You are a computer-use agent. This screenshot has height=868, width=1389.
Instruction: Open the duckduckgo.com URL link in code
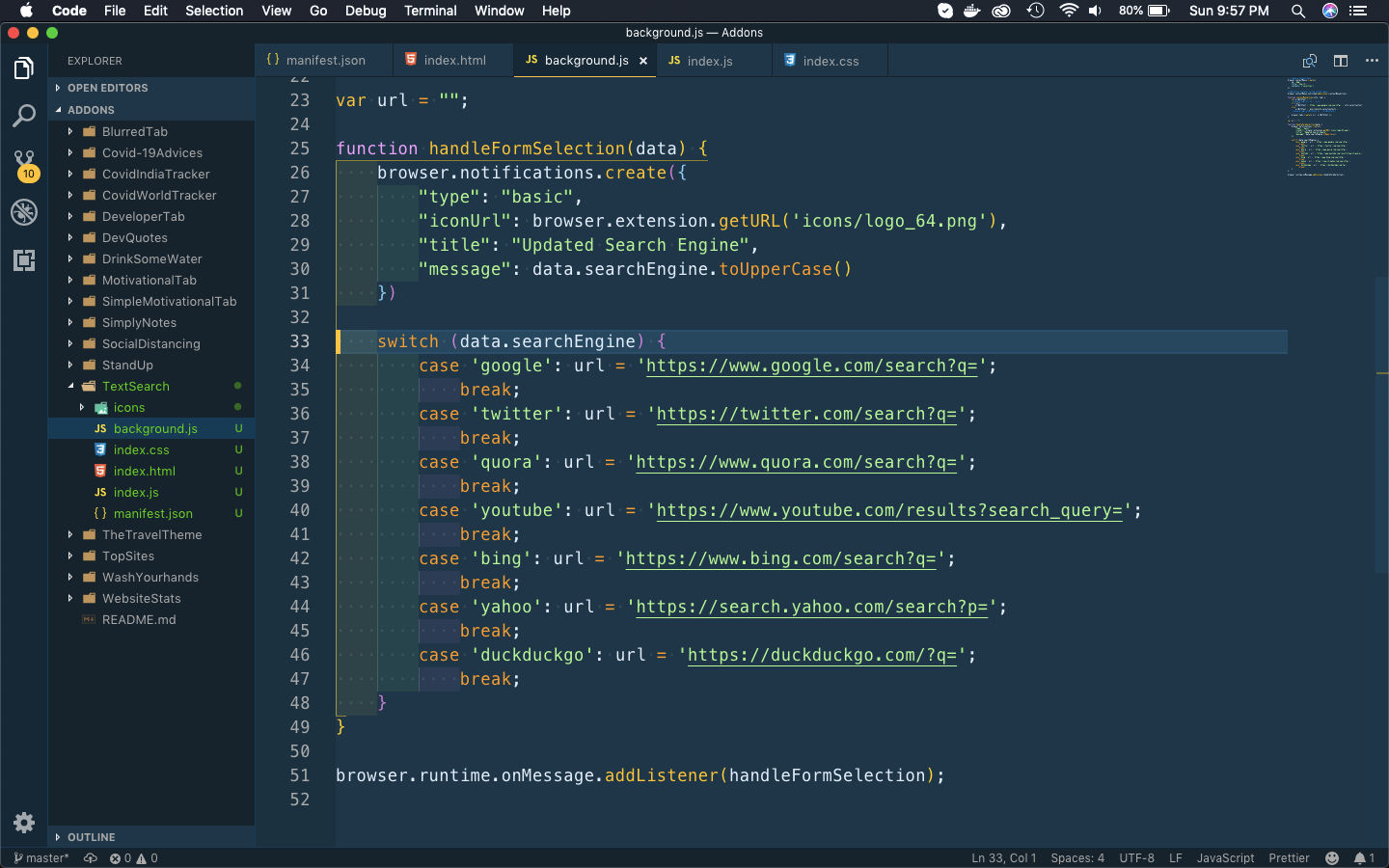pos(823,655)
